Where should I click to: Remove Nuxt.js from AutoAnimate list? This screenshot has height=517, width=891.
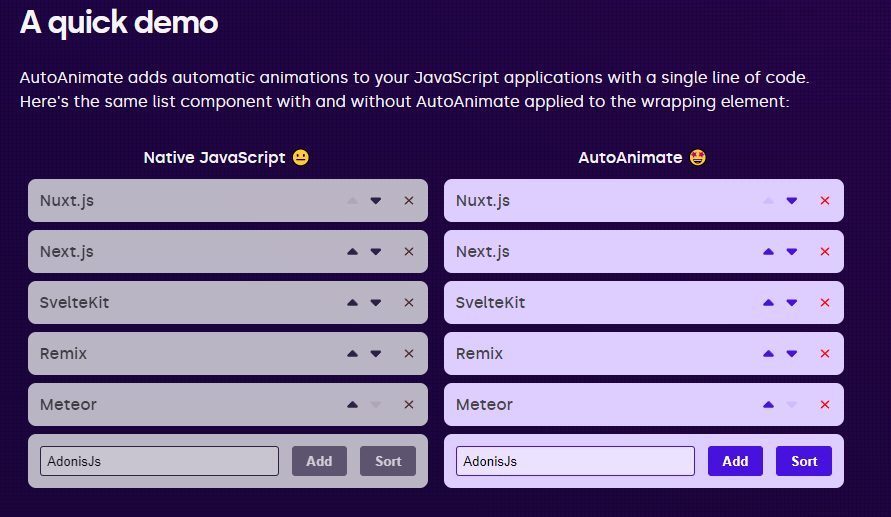point(825,201)
